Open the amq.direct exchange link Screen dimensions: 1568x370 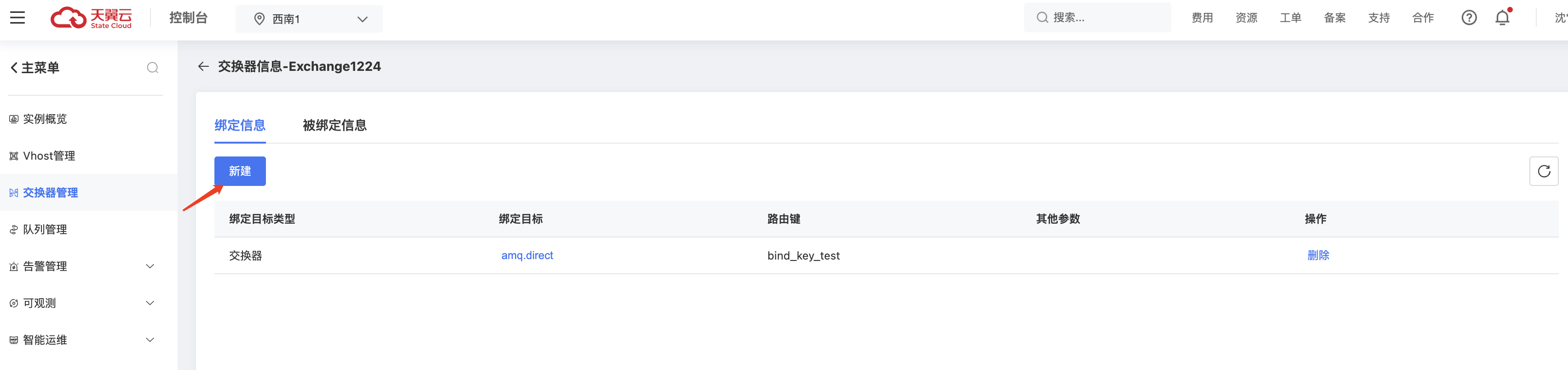tap(526, 255)
